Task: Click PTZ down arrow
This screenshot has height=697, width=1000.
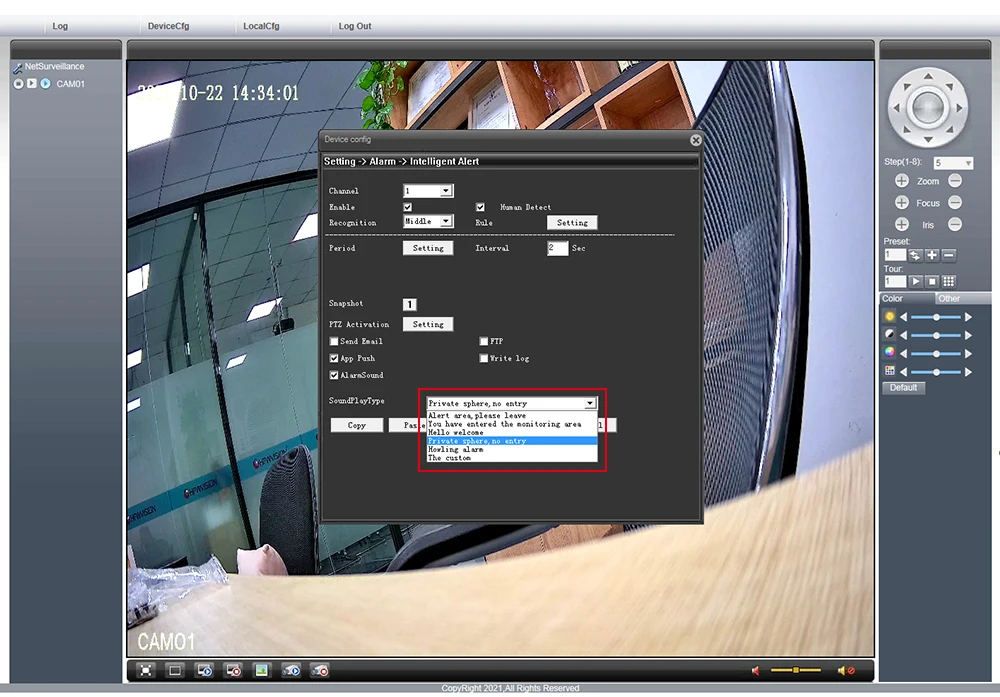Action: pyautogui.click(x=928, y=139)
